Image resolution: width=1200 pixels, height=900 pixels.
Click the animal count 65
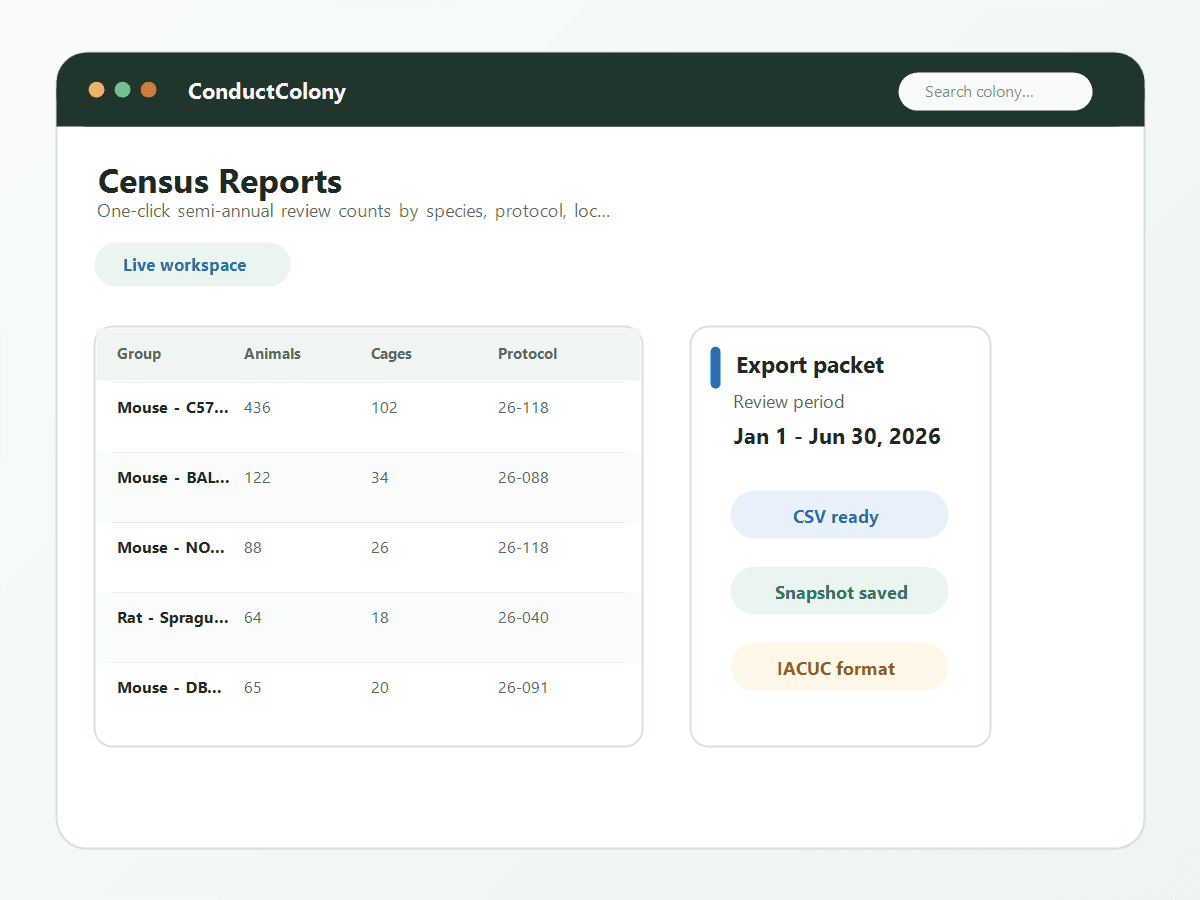click(x=253, y=688)
